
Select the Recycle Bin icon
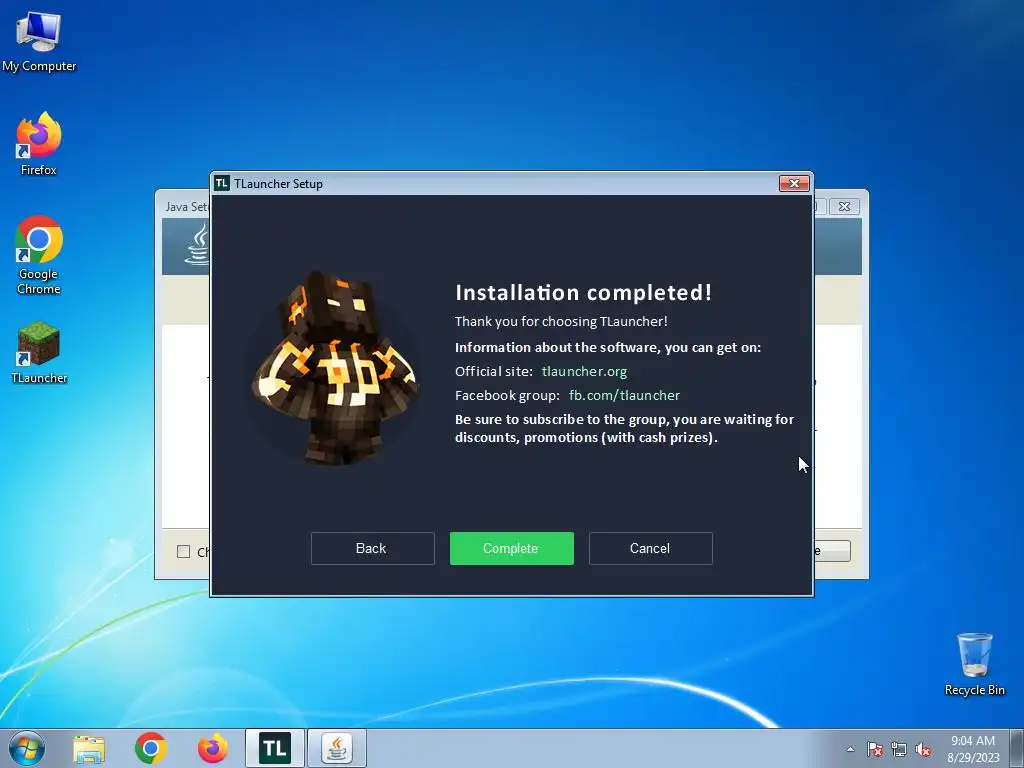[974, 664]
